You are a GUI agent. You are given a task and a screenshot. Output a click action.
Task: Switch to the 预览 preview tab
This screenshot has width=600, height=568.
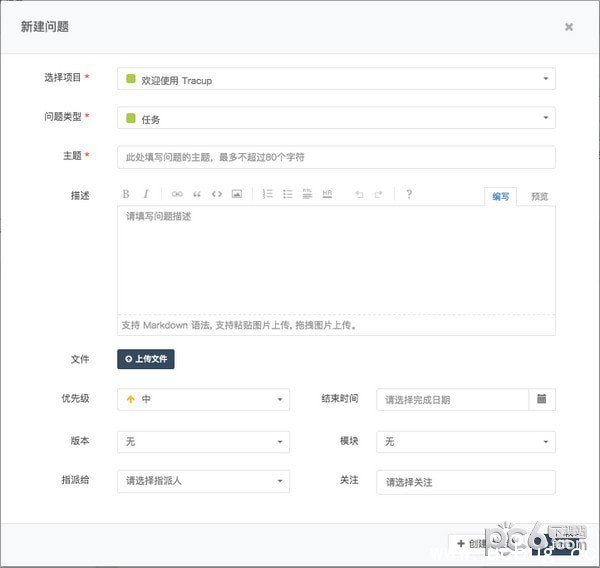point(539,196)
